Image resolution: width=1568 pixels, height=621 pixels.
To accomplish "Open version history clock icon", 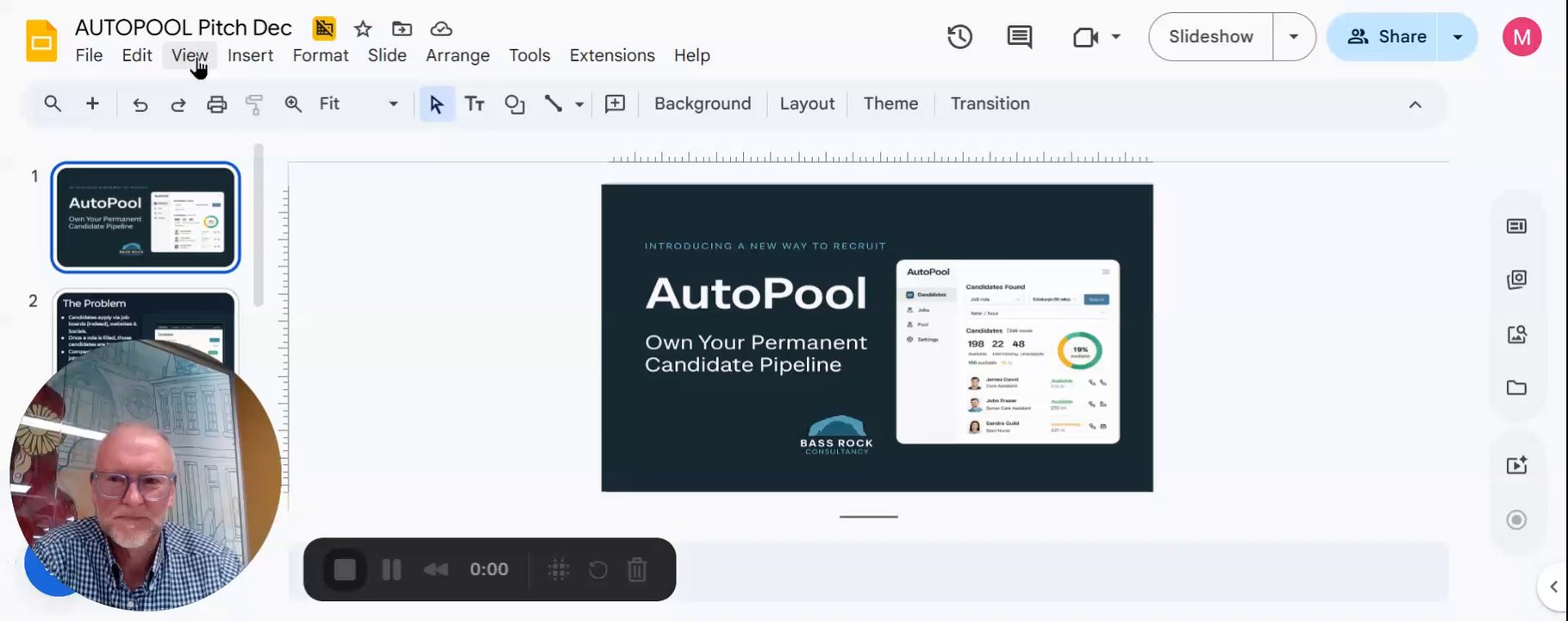I will pos(959,36).
